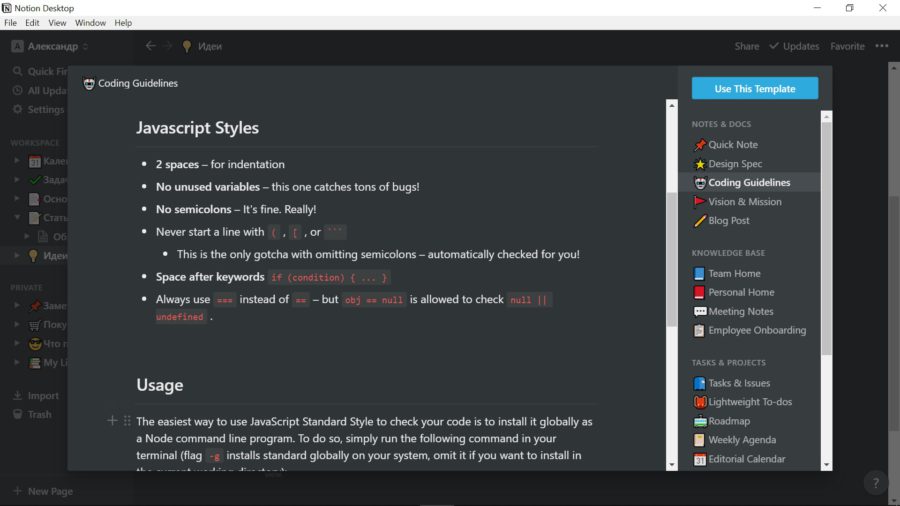Image resolution: width=900 pixels, height=506 pixels.
Task: Click the 'obj == null' code snippet
Action: pos(374,300)
